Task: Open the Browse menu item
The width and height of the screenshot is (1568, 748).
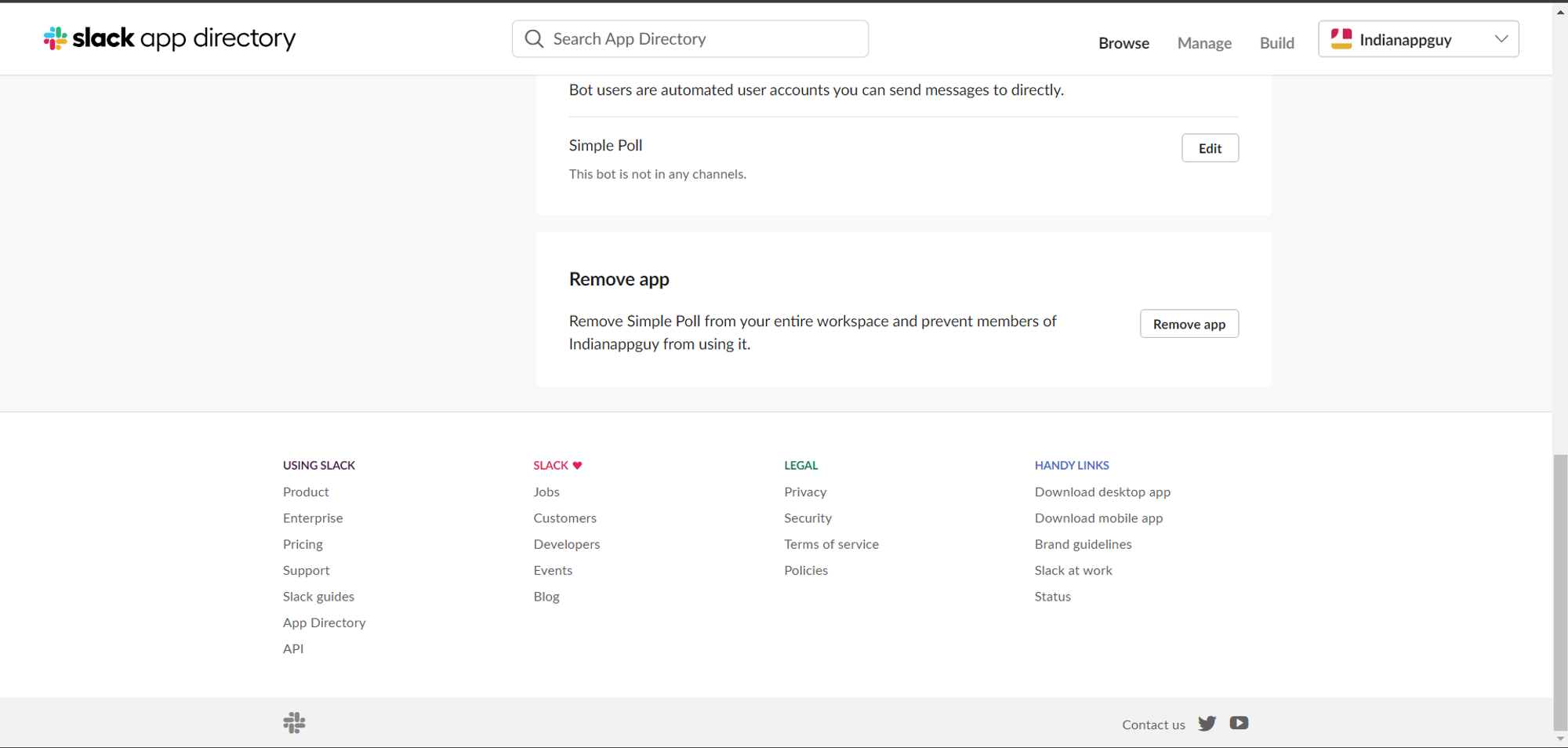Action: pos(1123,43)
